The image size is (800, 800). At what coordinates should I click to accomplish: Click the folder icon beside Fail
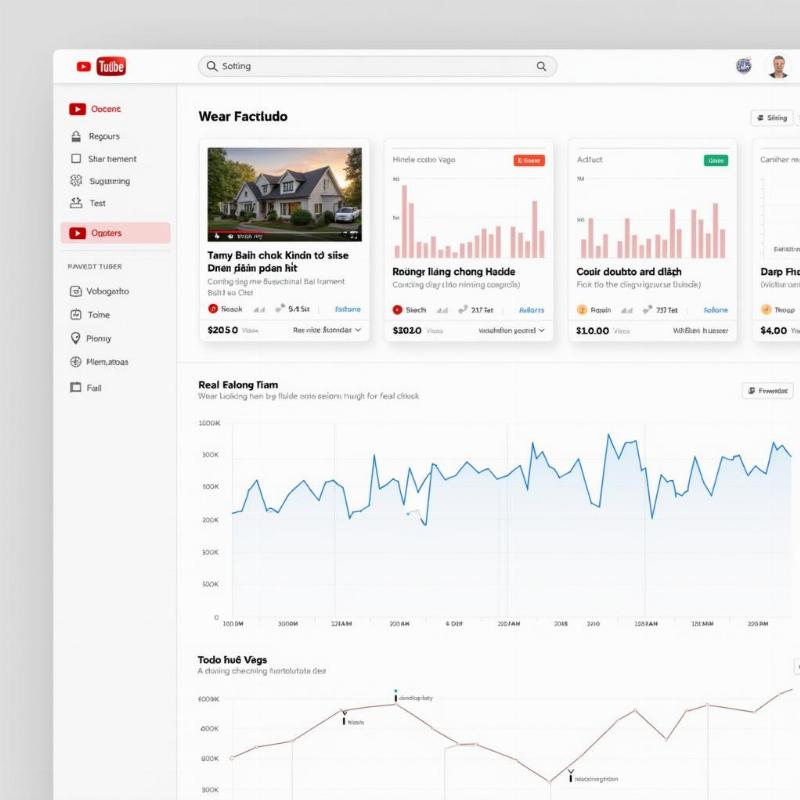76,387
